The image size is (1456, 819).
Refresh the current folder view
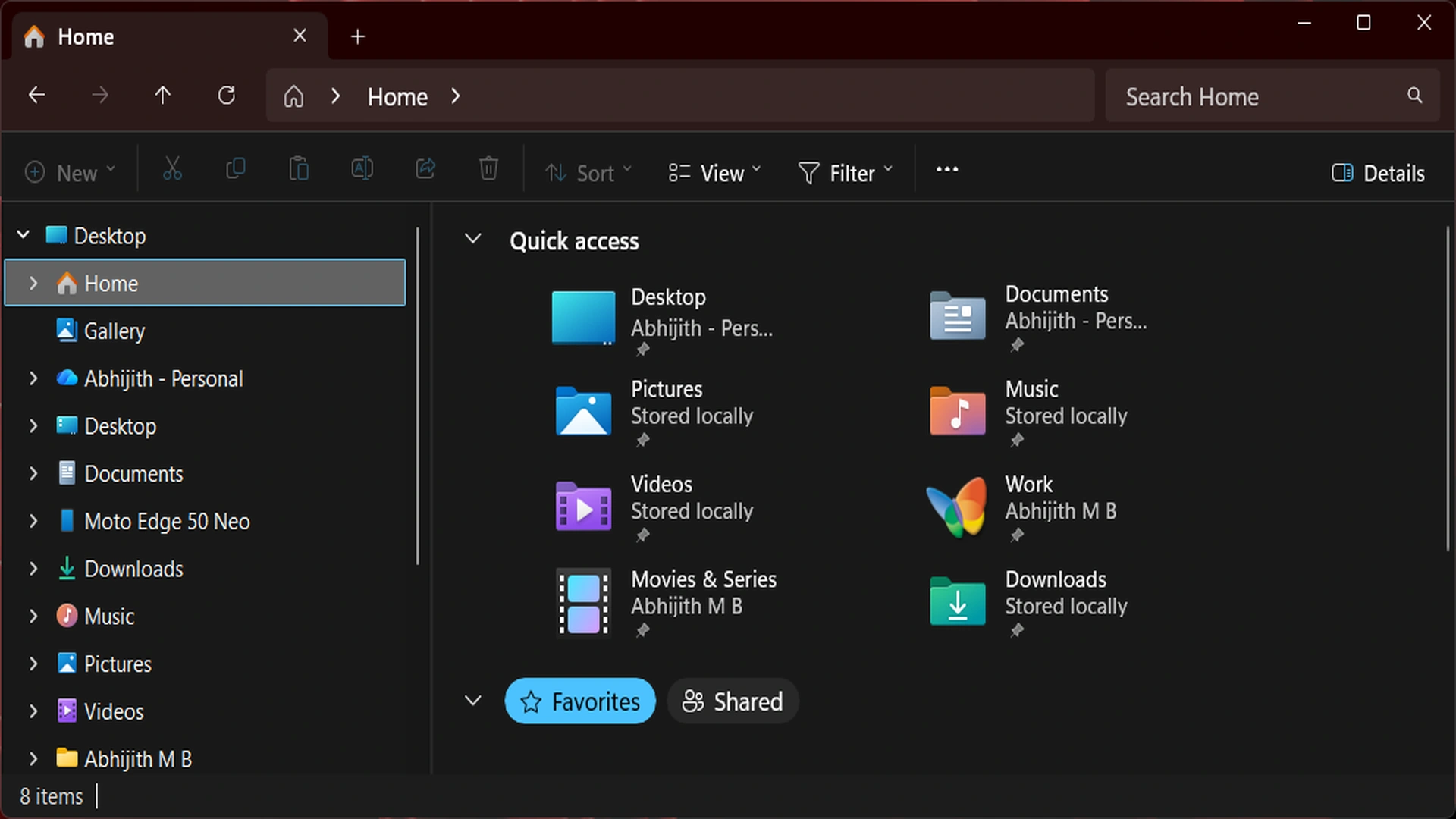(226, 95)
